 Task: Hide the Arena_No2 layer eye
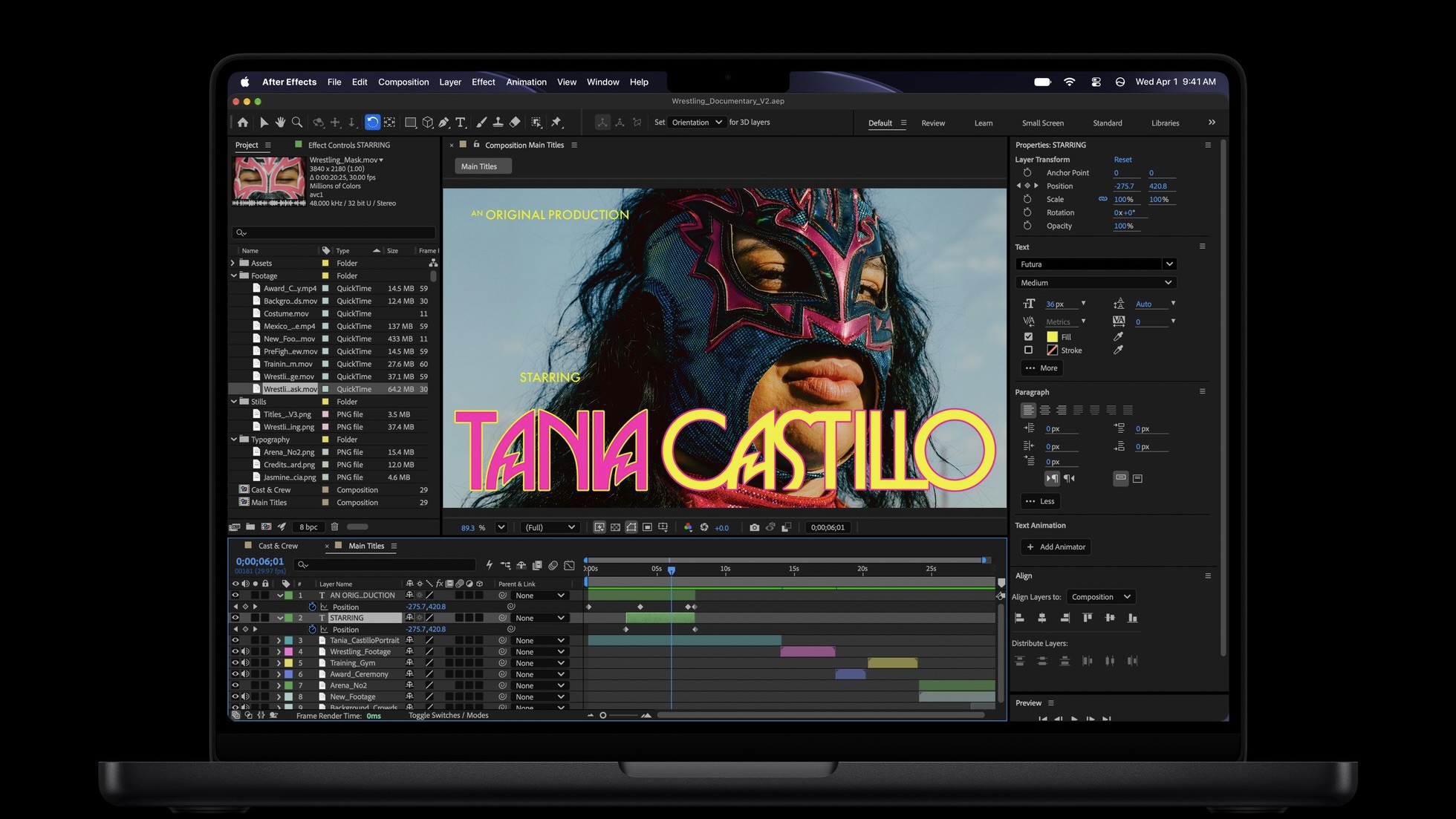point(235,685)
